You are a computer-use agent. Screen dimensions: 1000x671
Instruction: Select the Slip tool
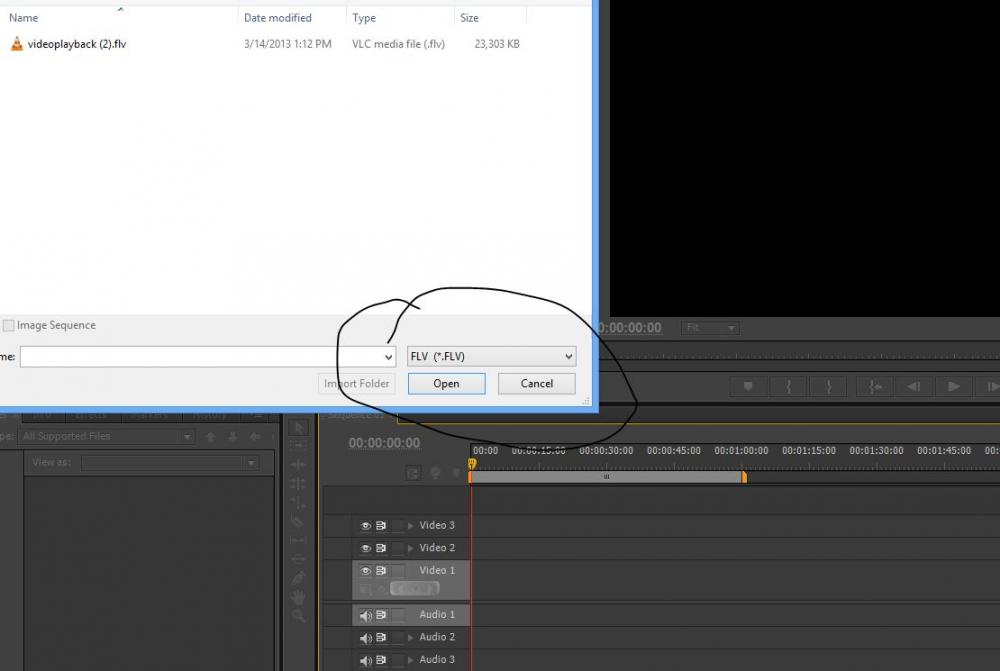click(298, 540)
